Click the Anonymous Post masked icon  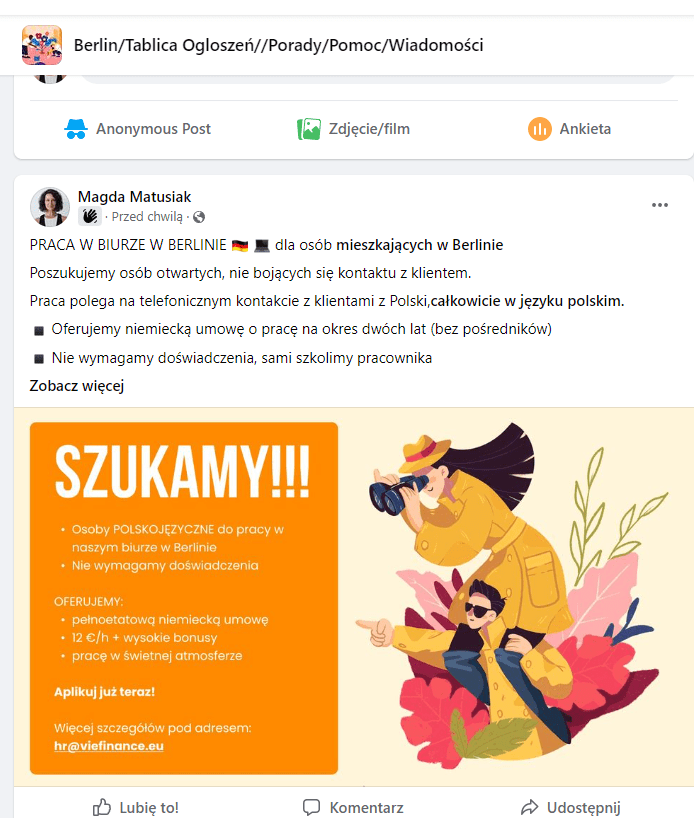point(76,129)
